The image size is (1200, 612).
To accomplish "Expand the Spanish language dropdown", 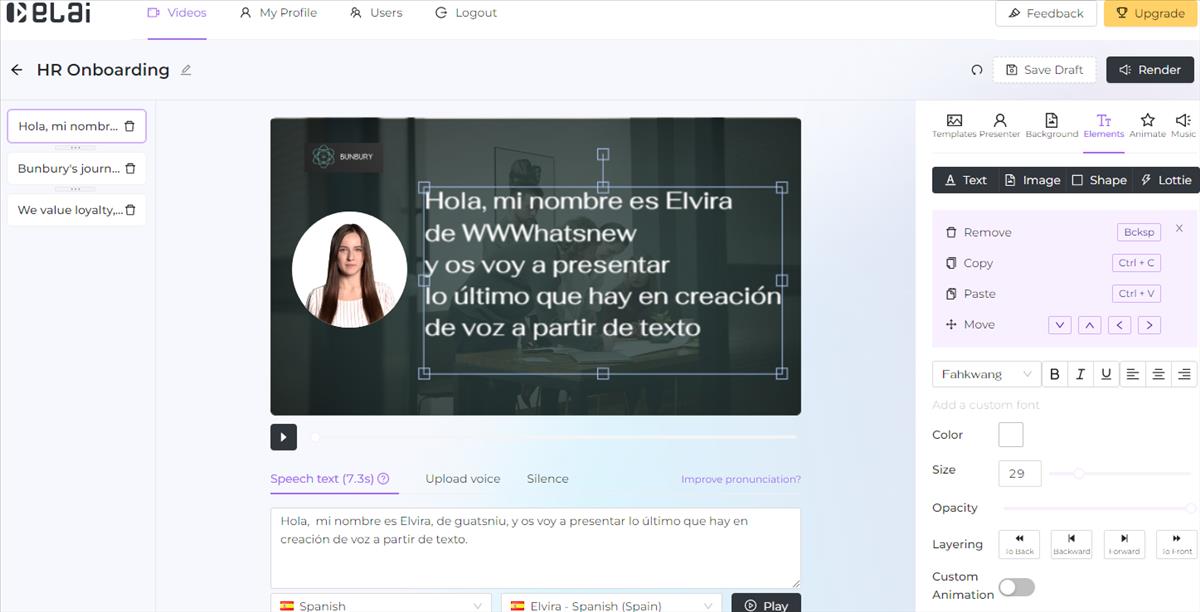I will click(x=380, y=605).
